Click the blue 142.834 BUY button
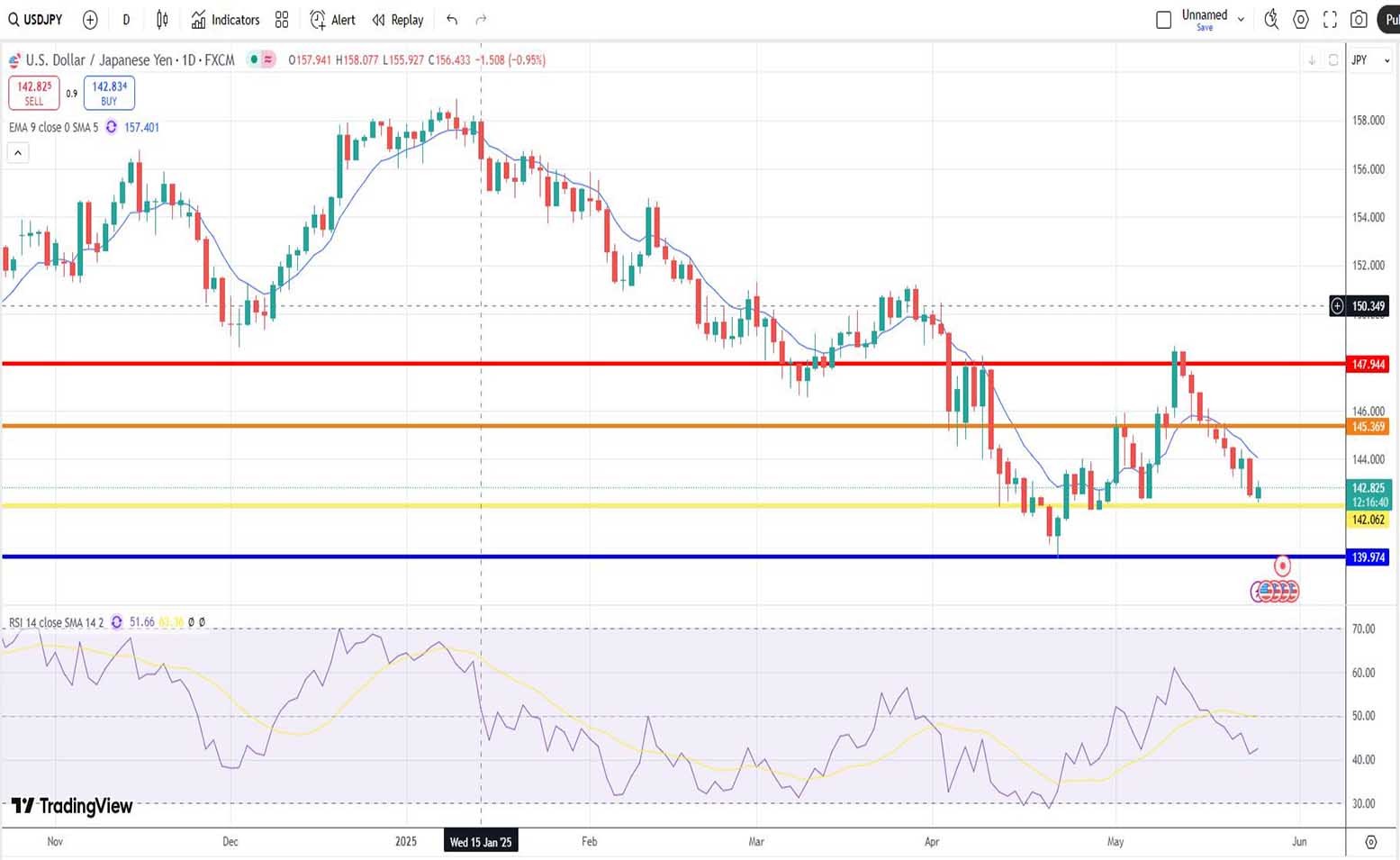The width and height of the screenshot is (1400, 860). 109,93
